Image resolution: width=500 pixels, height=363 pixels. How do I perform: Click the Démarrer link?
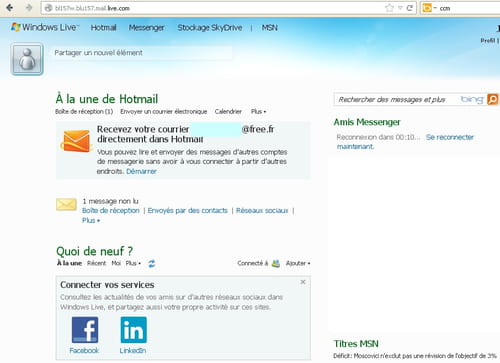pos(141,171)
